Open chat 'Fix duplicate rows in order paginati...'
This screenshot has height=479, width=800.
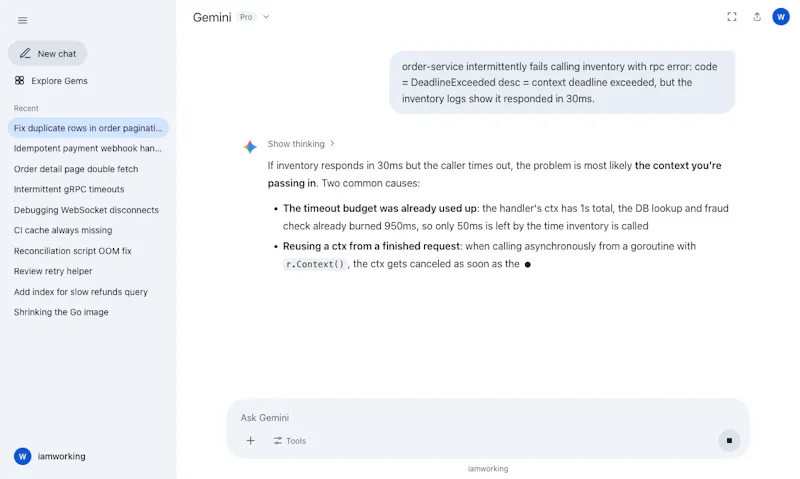click(x=88, y=128)
